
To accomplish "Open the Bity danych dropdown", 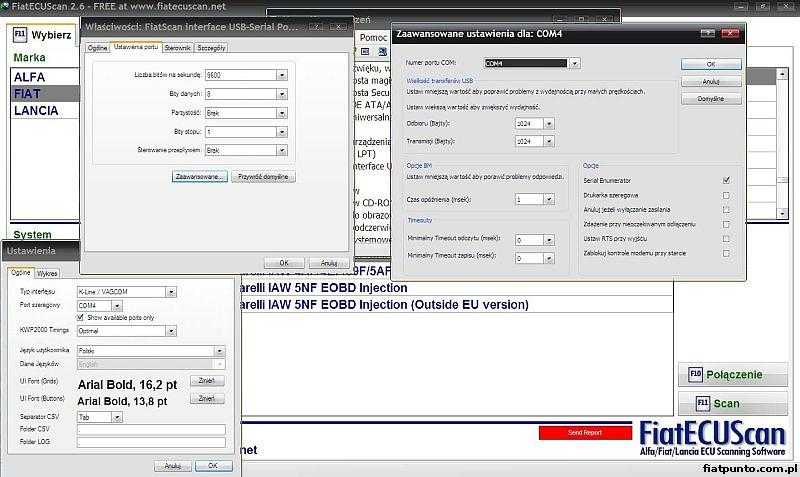I will pos(282,94).
